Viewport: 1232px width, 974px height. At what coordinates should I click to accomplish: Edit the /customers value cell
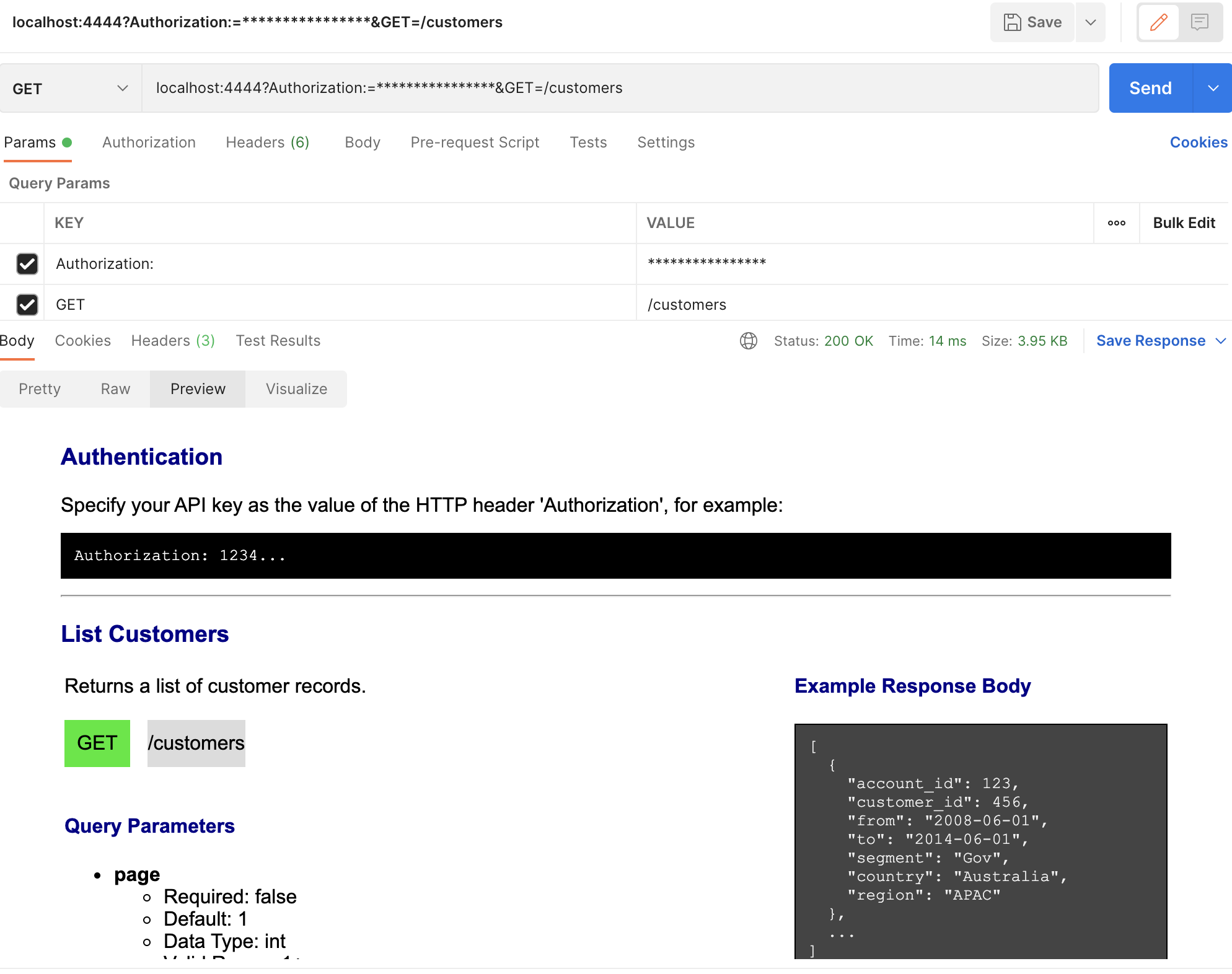click(x=932, y=304)
